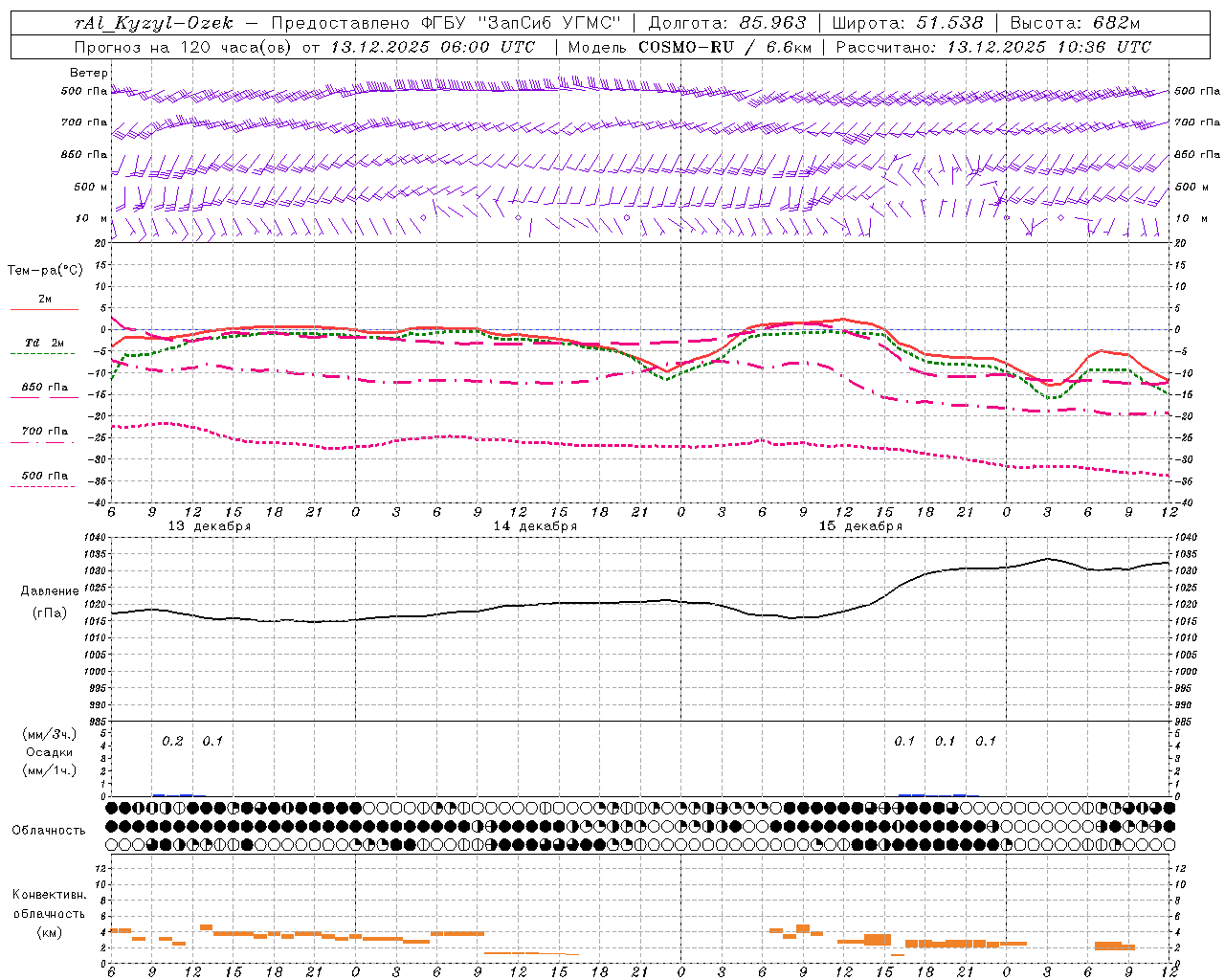The width and height of the screenshot is (1225, 980).
Task: Click the Осадки precipitation panel label
Action: 50,752
